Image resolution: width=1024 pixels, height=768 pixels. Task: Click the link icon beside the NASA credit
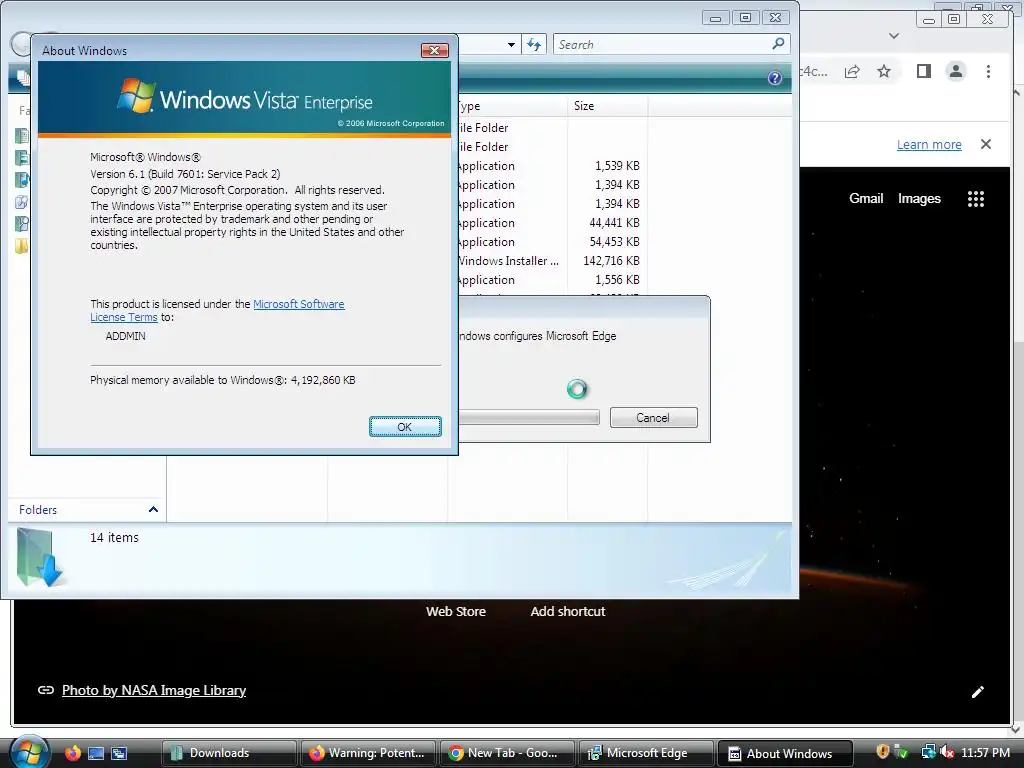coord(46,690)
